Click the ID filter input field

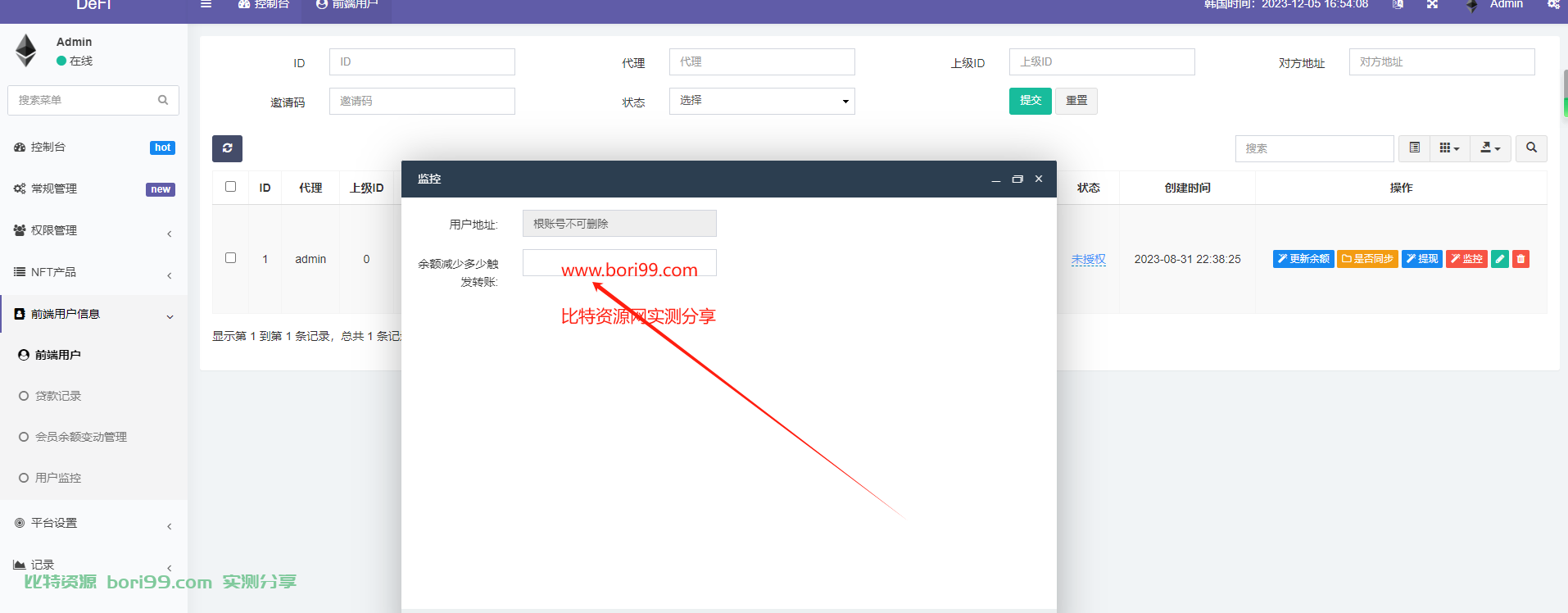(x=422, y=61)
